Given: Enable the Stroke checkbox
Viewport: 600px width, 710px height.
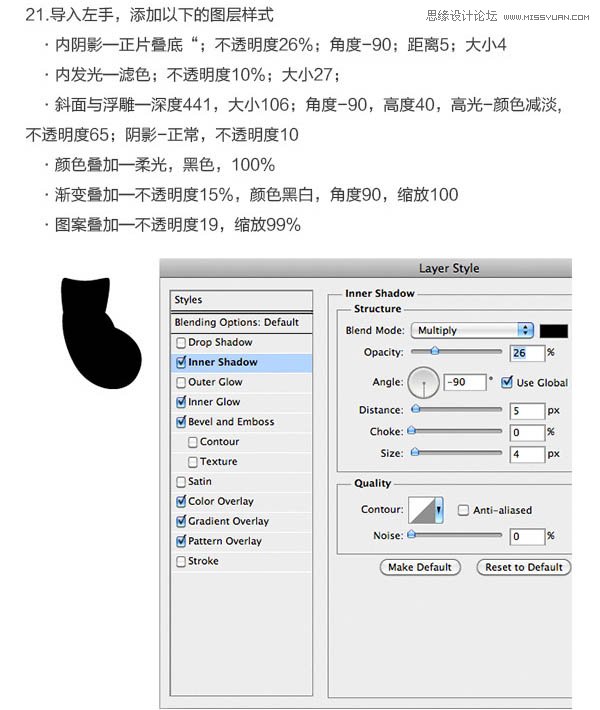Looking at the screenshot, I should pyautogui.click(x=181, y=561).
